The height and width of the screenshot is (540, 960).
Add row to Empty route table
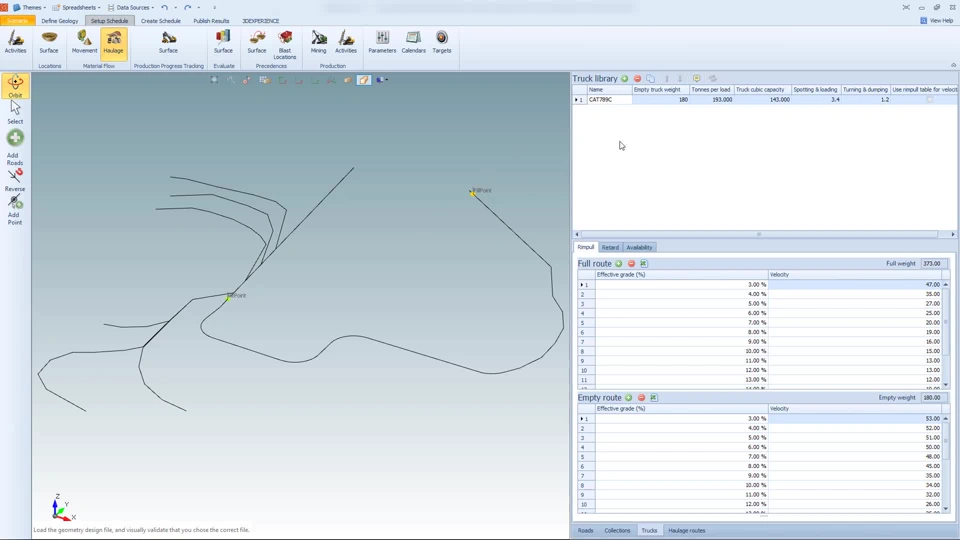point(628,397)
